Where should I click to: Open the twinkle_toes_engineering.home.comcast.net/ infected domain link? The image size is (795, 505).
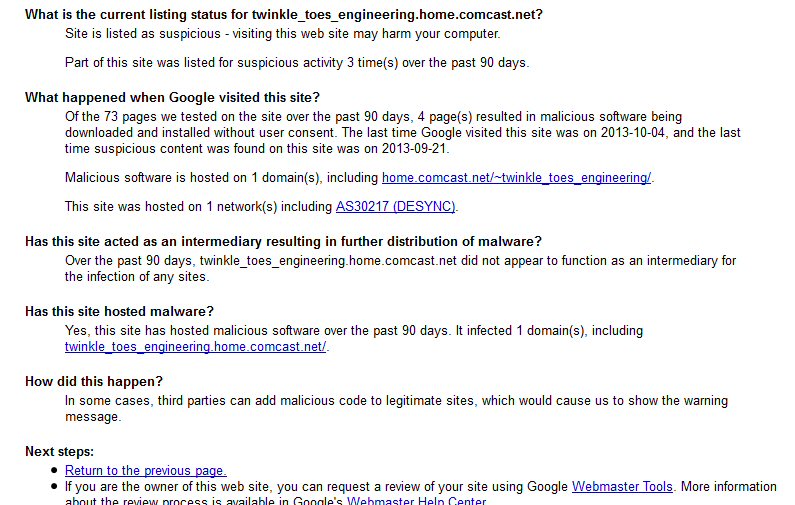(x=195, y=347)
